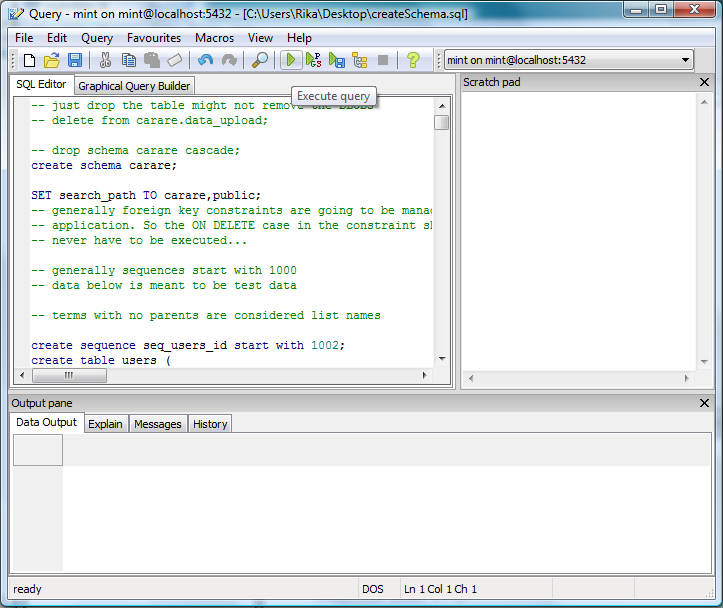Close the Output pane
Screen dimensions: 723x608
click(x=704, y=403)
